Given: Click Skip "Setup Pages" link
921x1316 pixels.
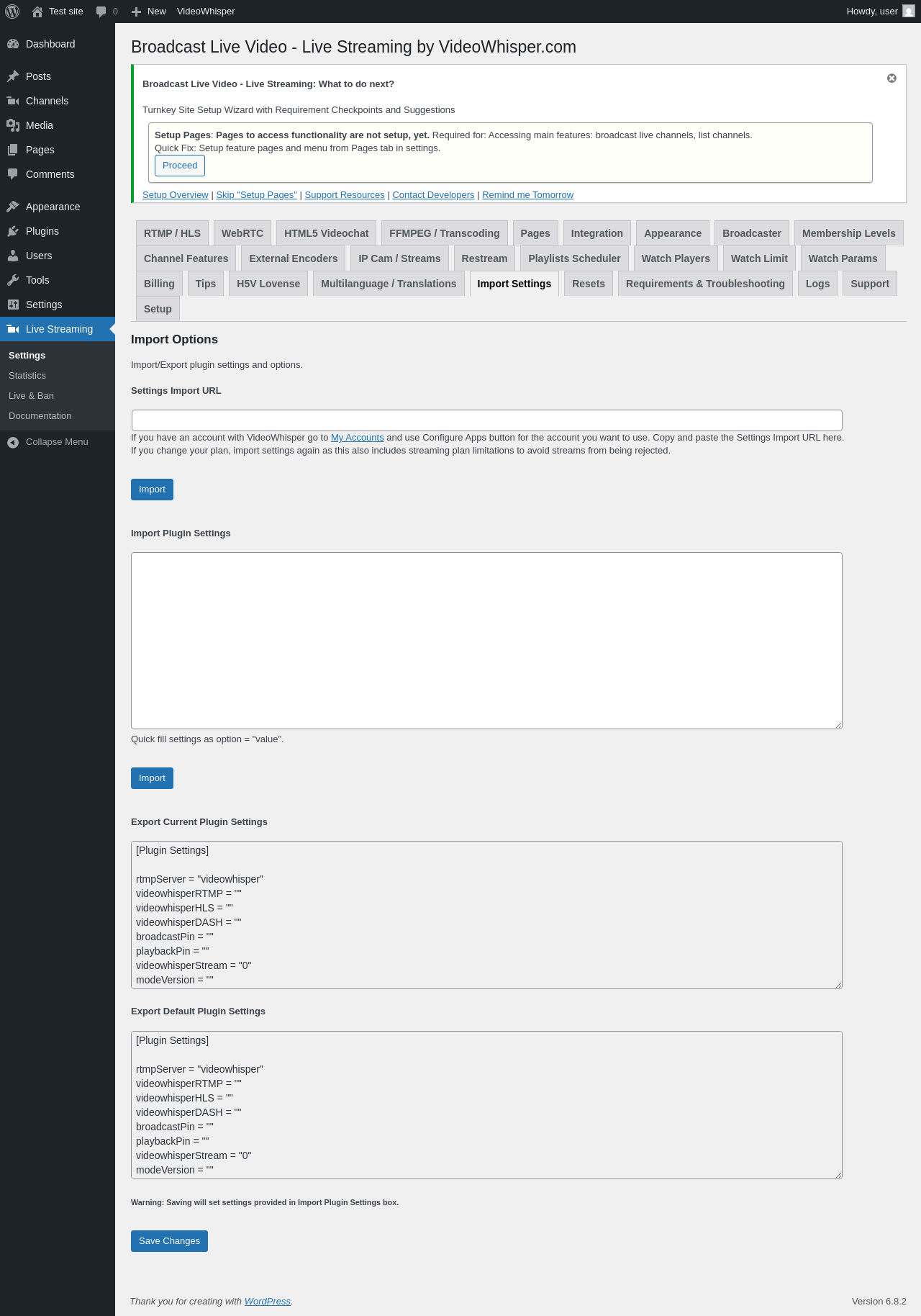Looking at the screenshot, I should pos(256,195).
